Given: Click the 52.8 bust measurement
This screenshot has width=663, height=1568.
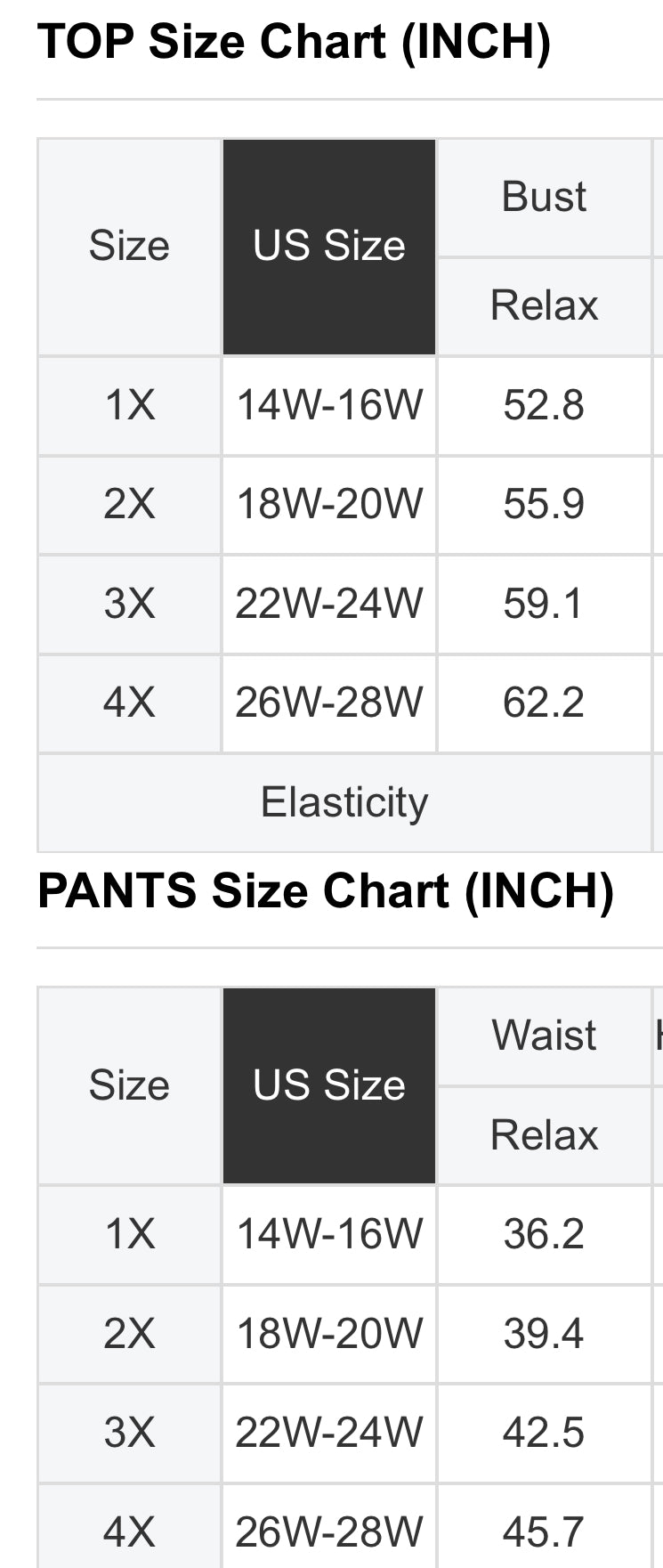Looking at the screenshot, I should pos(544,406).
